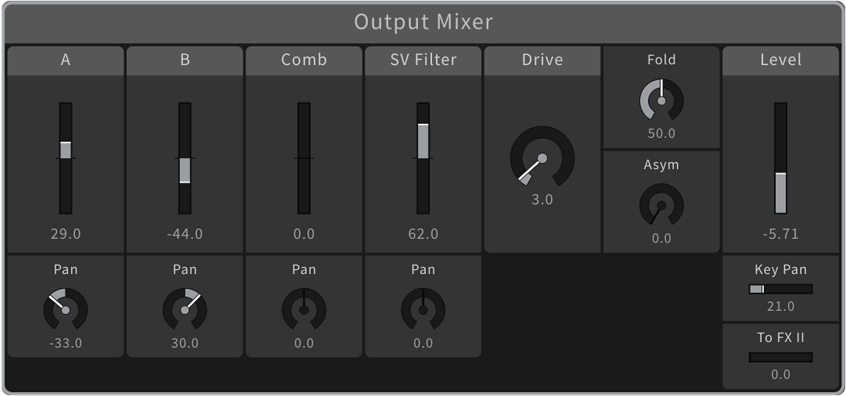Select the Pan knob under SV Filter
846x396 pixels.
(x=423, y=310)
